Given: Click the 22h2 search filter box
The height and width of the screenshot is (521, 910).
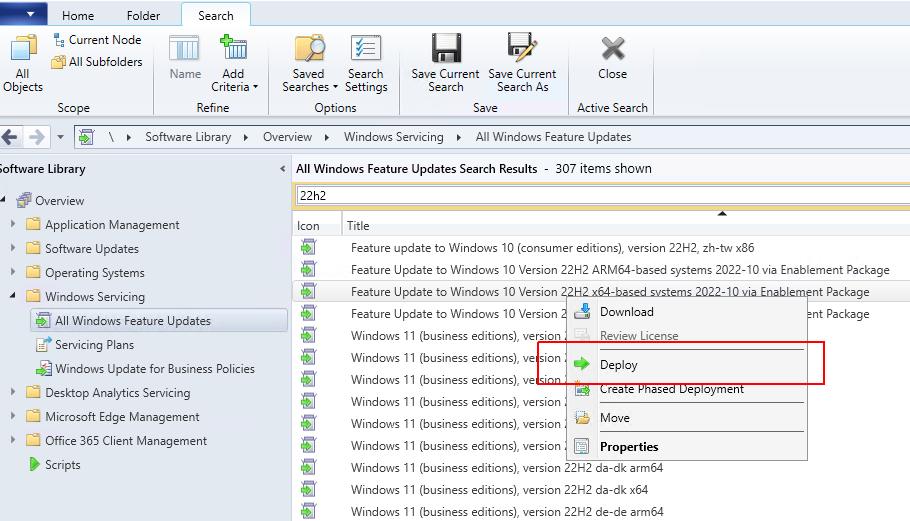Looking at the screenshot, I should point(602,196).
